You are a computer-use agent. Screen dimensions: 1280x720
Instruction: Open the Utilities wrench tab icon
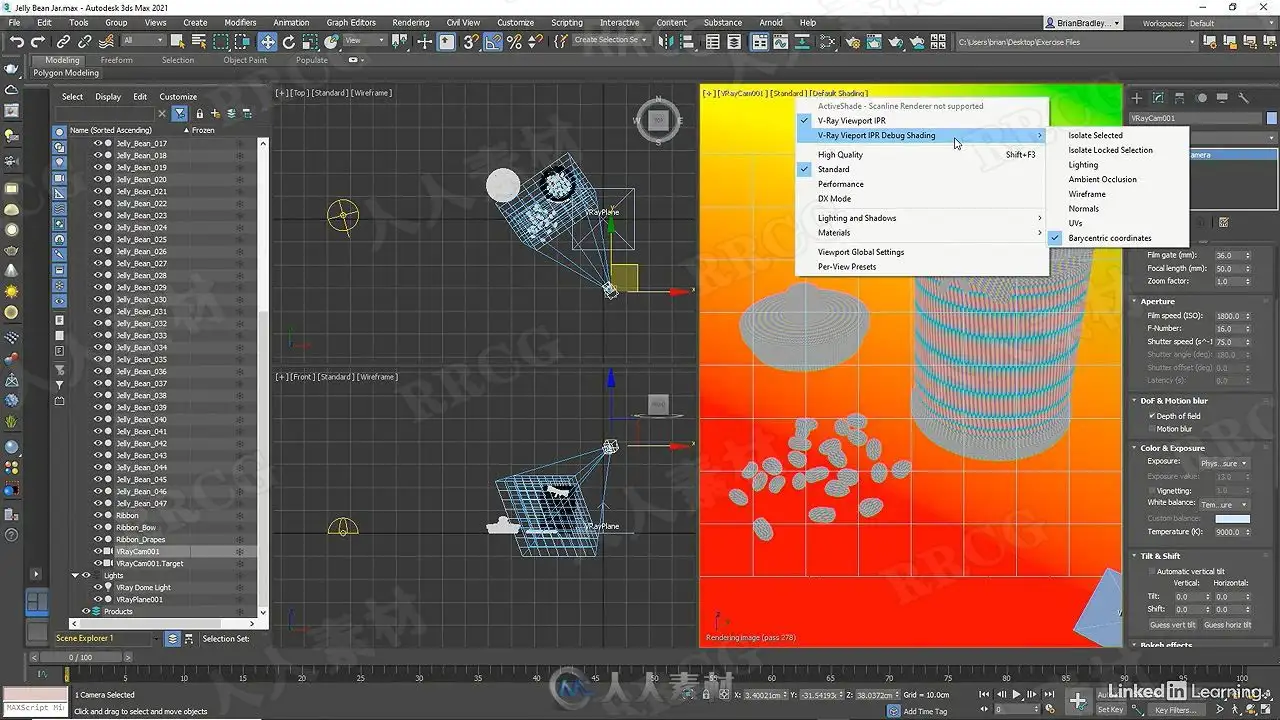click(x=1244, y=98)
